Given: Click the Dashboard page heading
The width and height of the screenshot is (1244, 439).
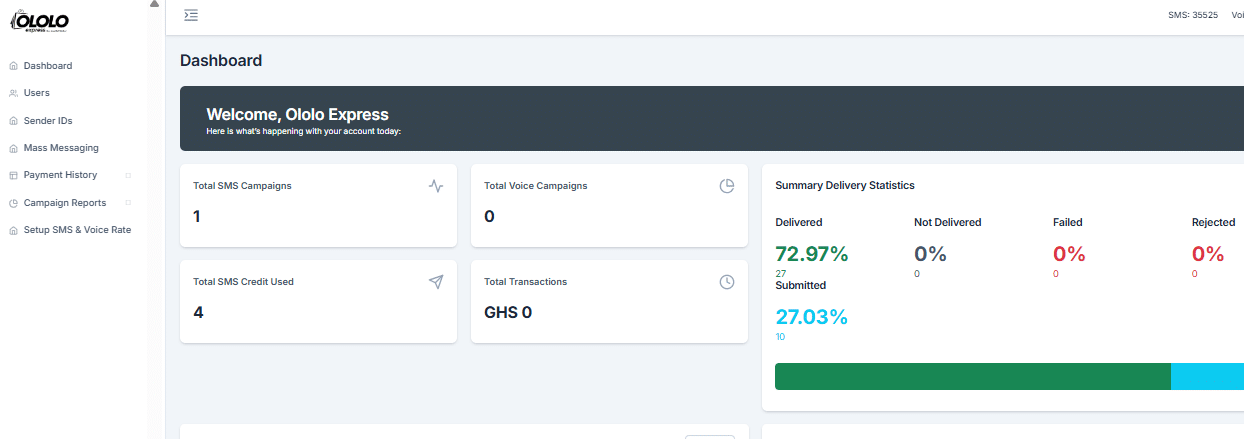Looking at the screenshot, I should (221, 60).
